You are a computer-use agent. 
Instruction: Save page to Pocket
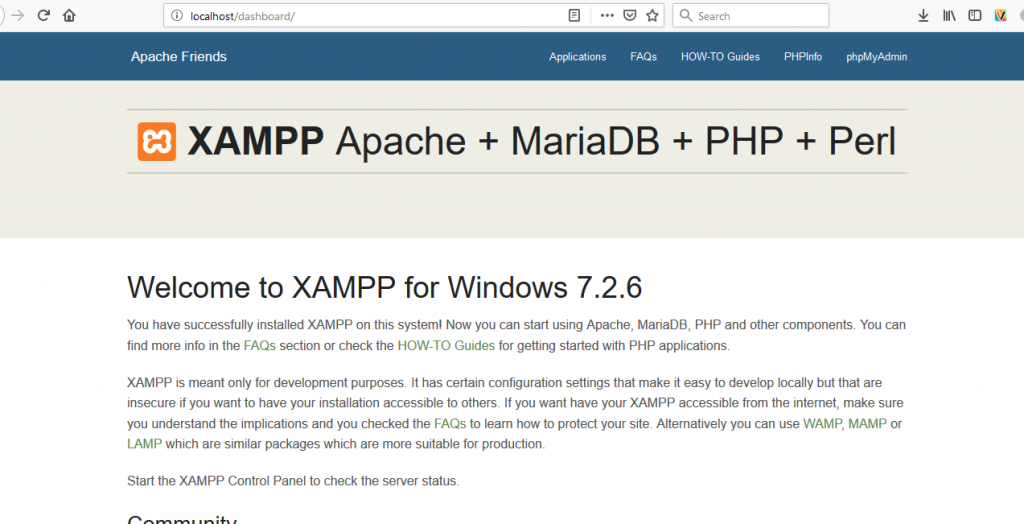pos(630,16)
